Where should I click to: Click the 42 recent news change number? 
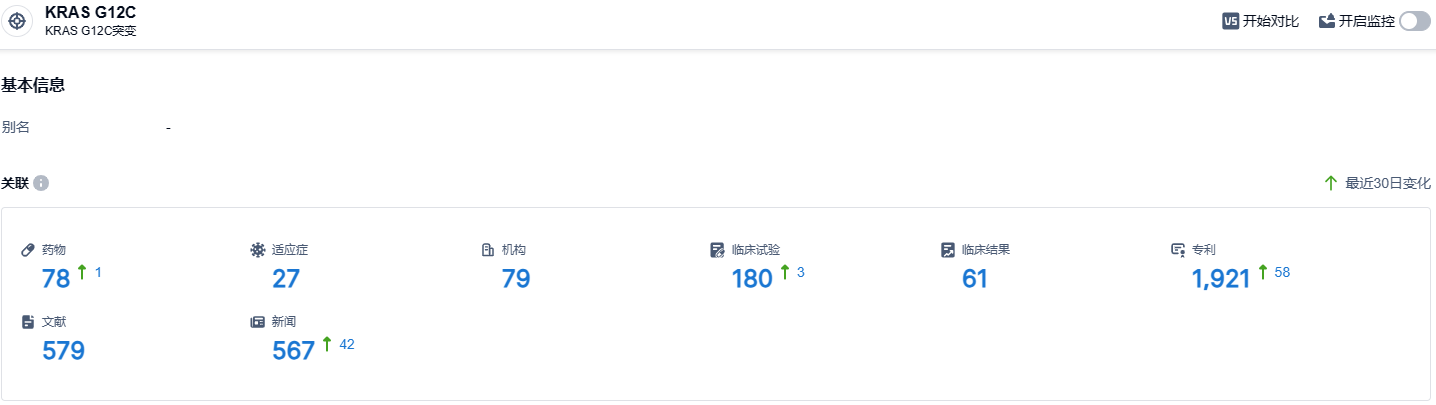pyautogui.click(x=347, y=345)
